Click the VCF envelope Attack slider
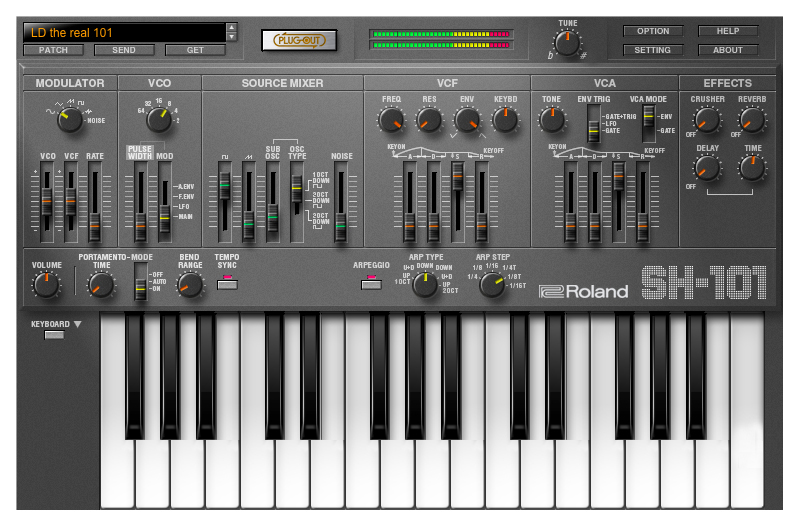800x530 pixels. [x=409, y=203]
